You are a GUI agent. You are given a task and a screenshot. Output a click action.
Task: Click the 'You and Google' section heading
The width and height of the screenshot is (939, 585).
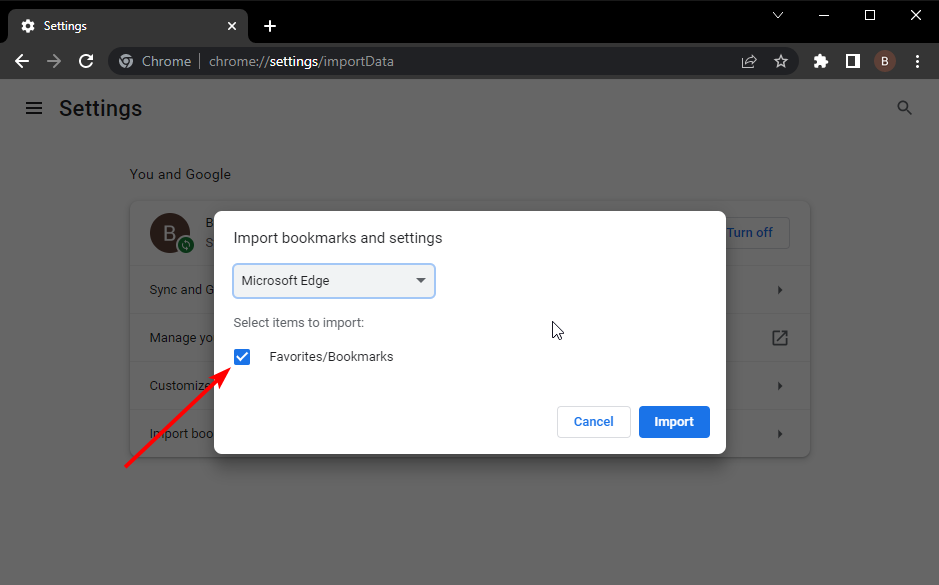pyautogui.click(x=180, y=174)
